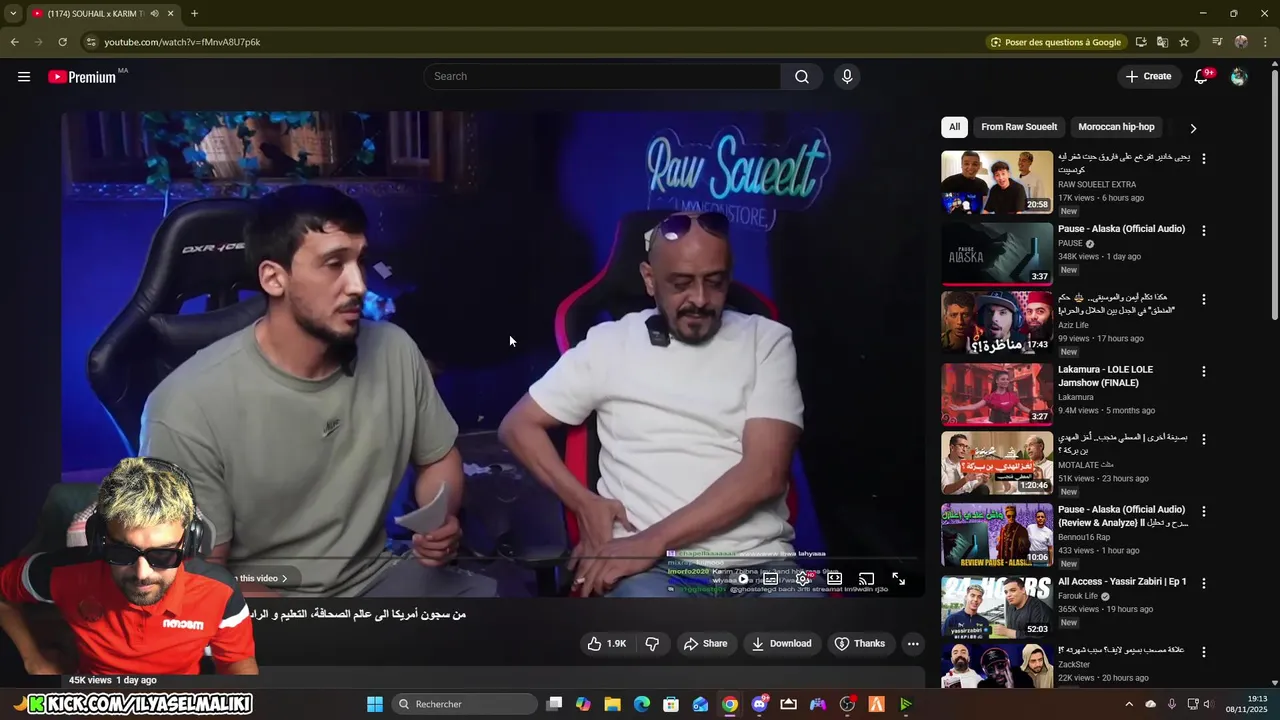Screen dimensions: 1280x720
Task: Go to the YouTube Premium home logo
Action: (x=83, y=77)
